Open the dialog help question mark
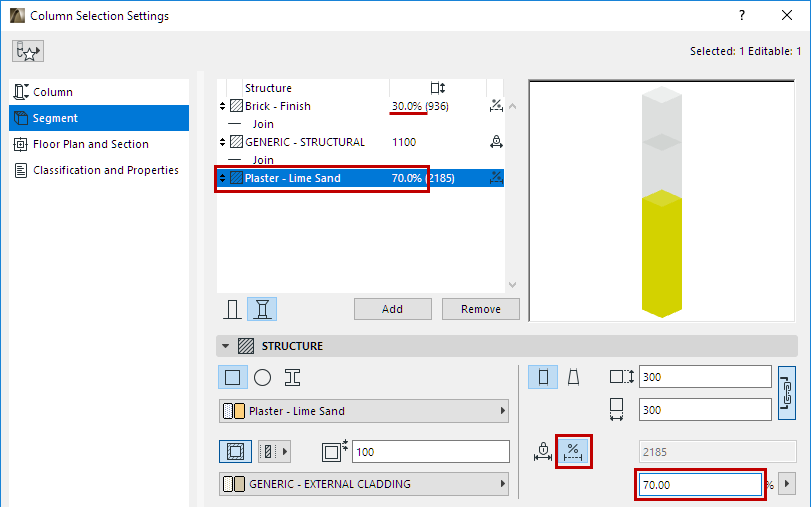811x507 pixels. point(742,16)
